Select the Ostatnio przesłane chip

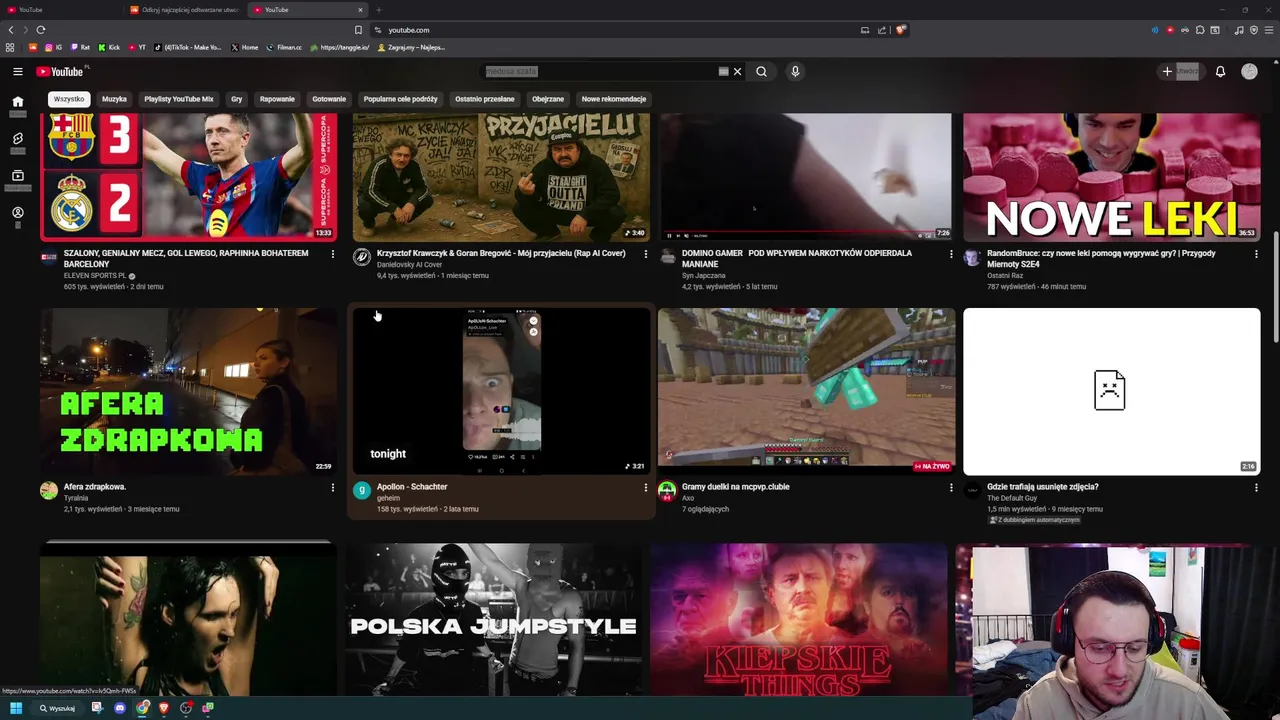(x=485, y=99)
